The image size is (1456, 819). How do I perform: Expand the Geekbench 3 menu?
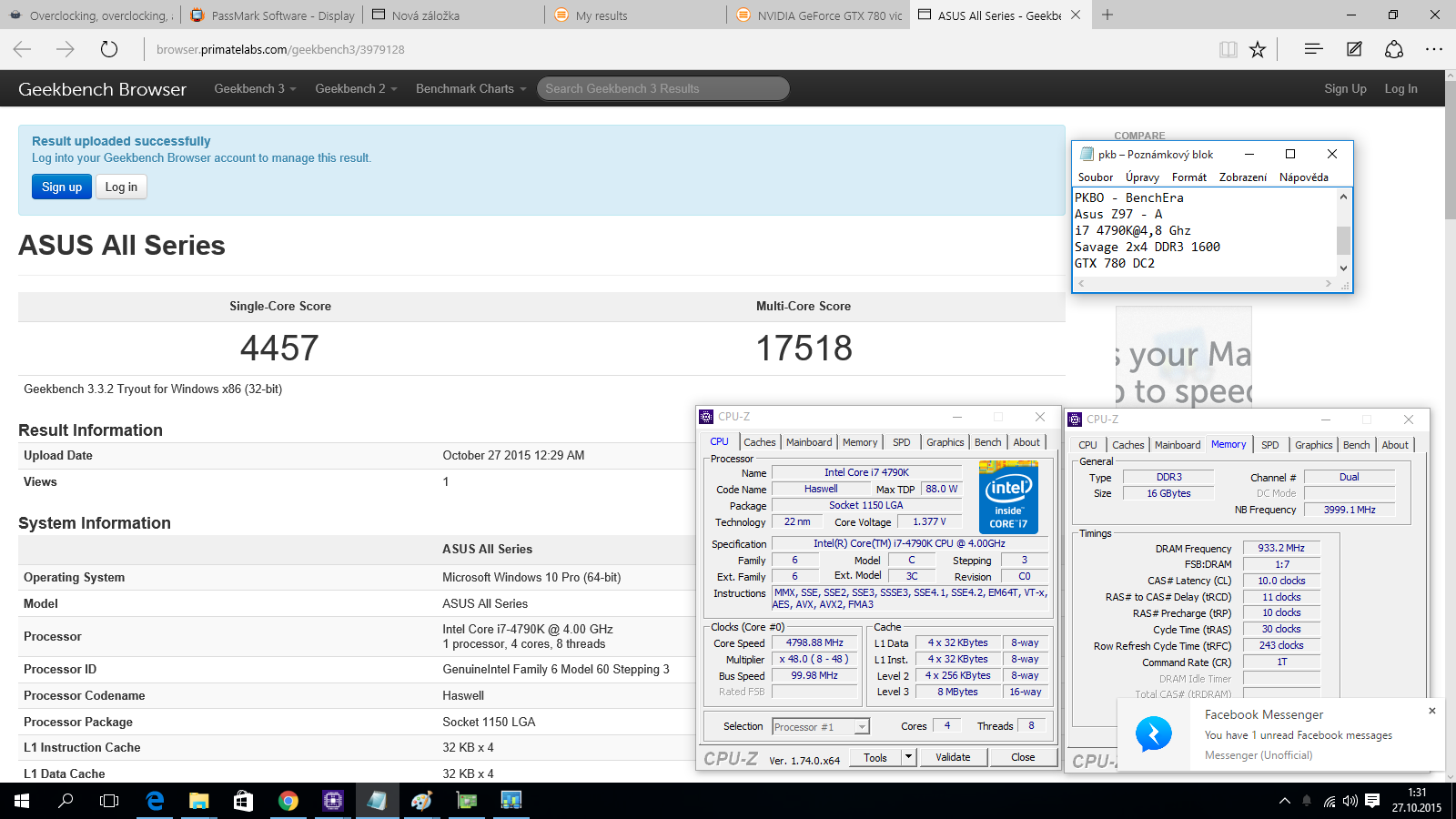tap(255, 88)
